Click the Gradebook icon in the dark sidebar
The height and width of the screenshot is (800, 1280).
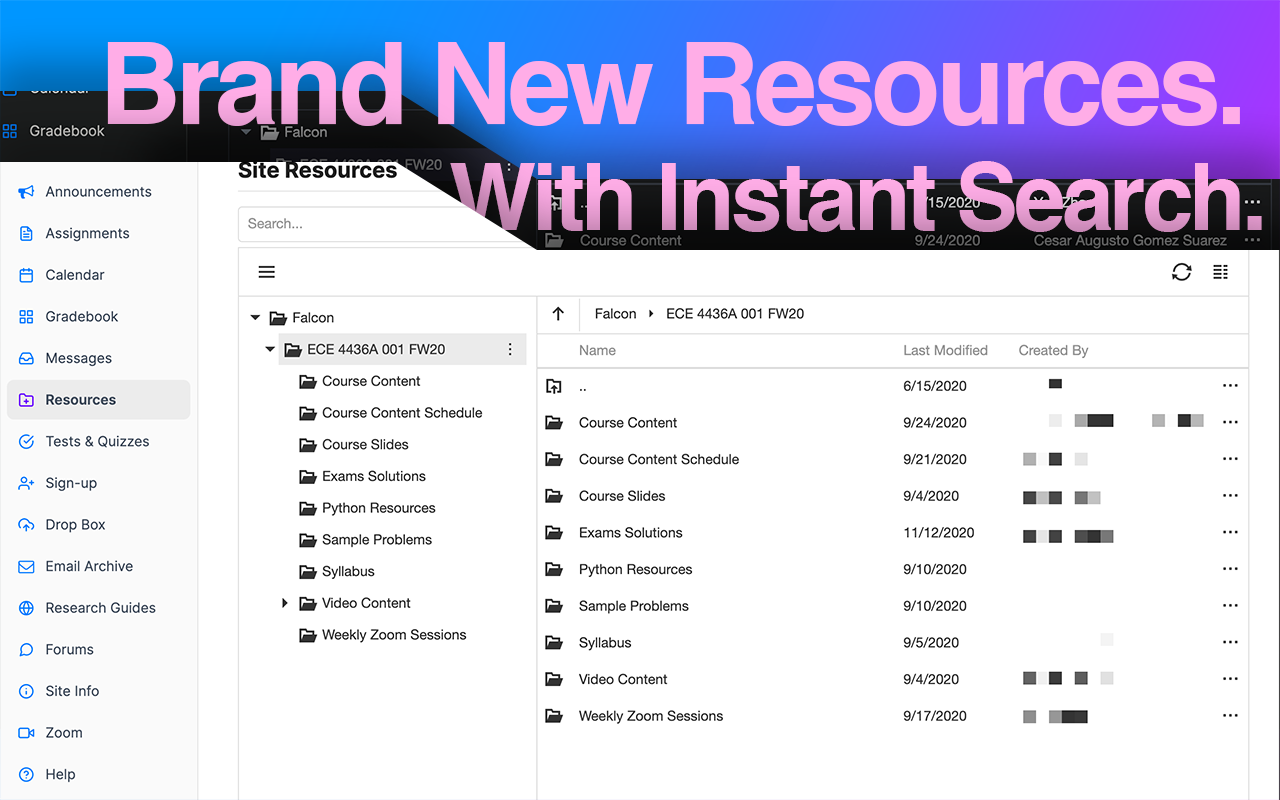coord(10,131)
